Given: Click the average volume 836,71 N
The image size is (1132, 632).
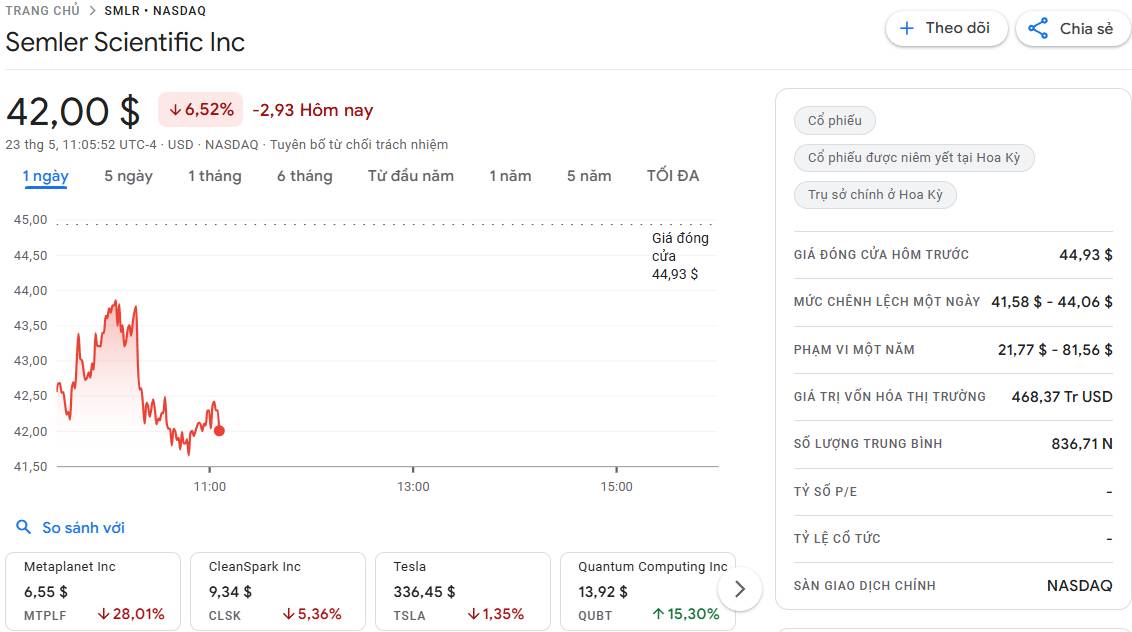Looking at the screenshot, I should coord(1082,443).
